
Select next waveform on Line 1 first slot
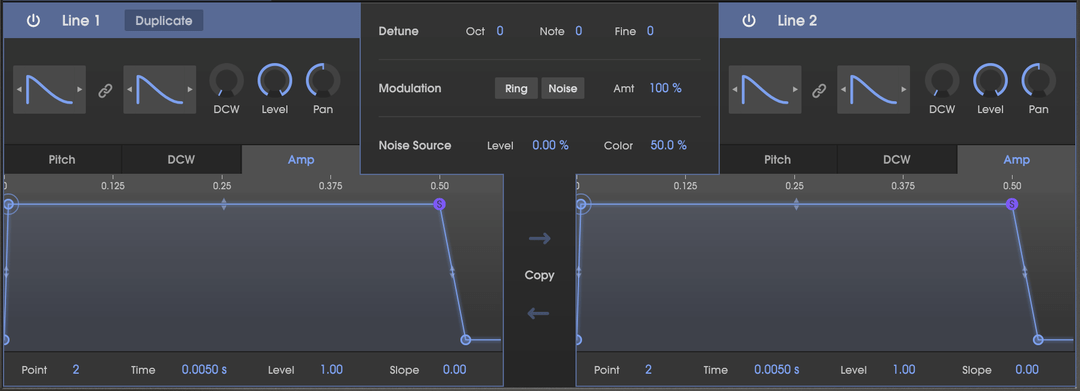click(81, 89)
